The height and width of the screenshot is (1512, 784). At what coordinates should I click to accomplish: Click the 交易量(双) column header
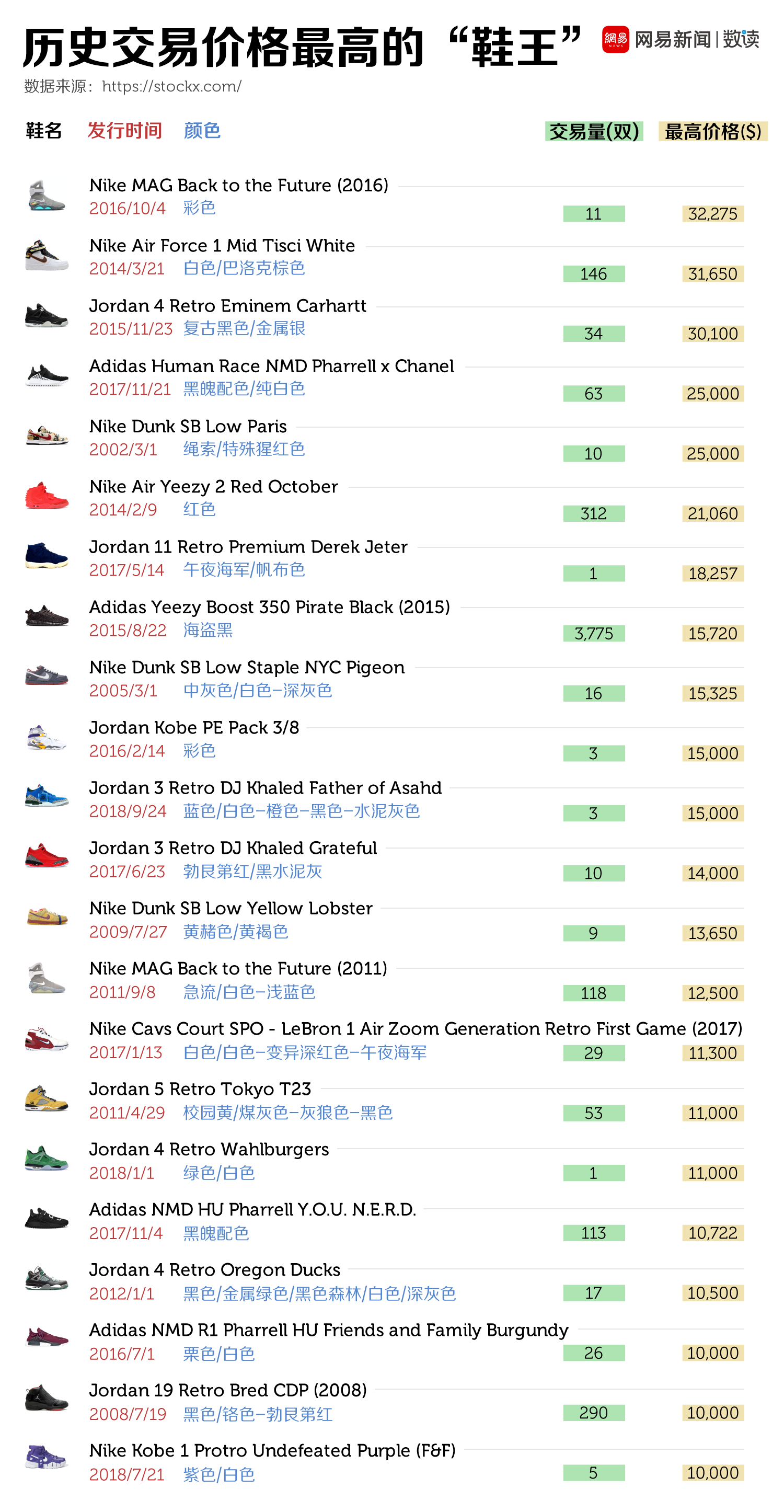pyautogui.click(x=594, y=131)
